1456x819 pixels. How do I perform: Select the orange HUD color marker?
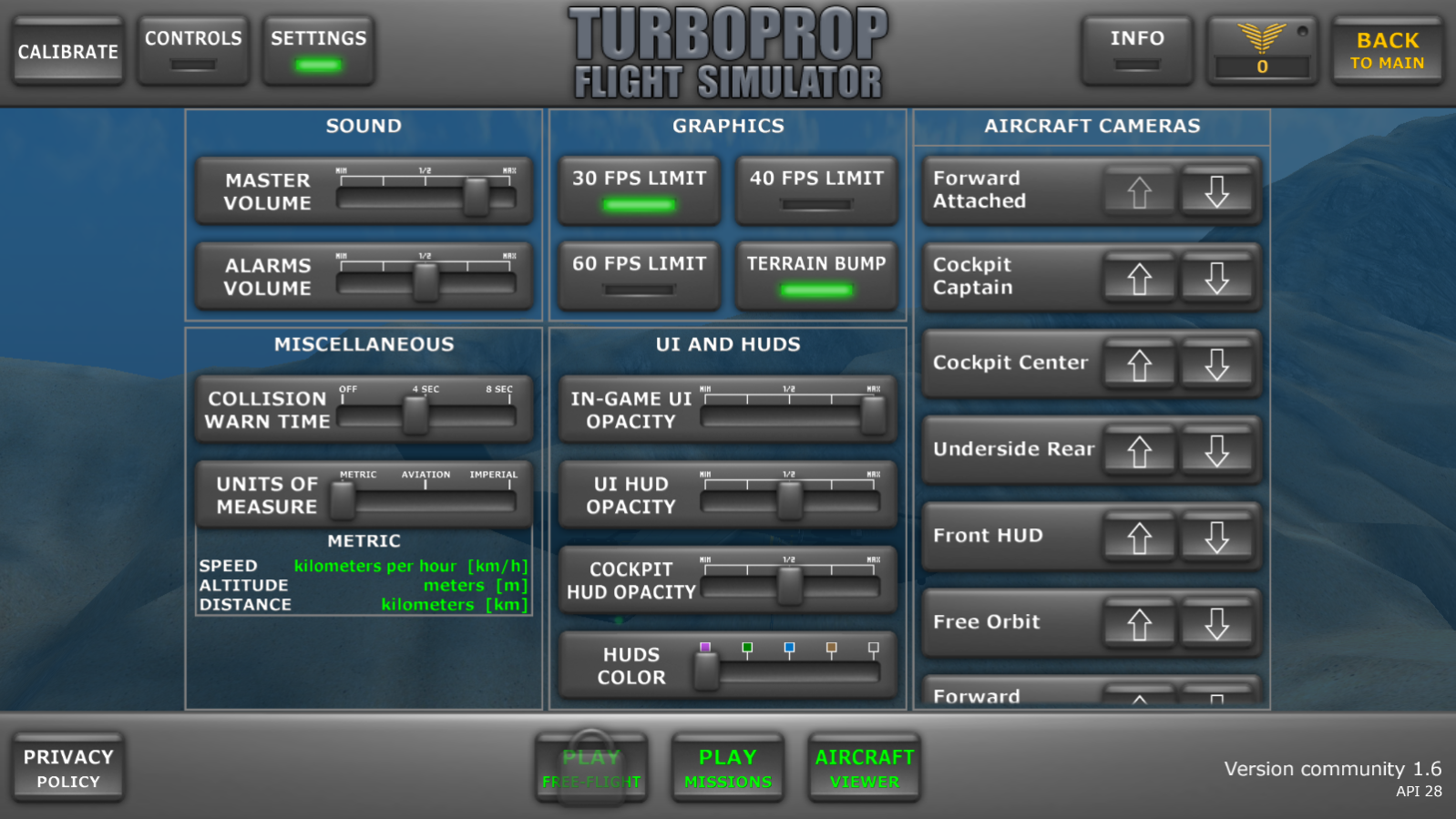[x=831, y=648]
